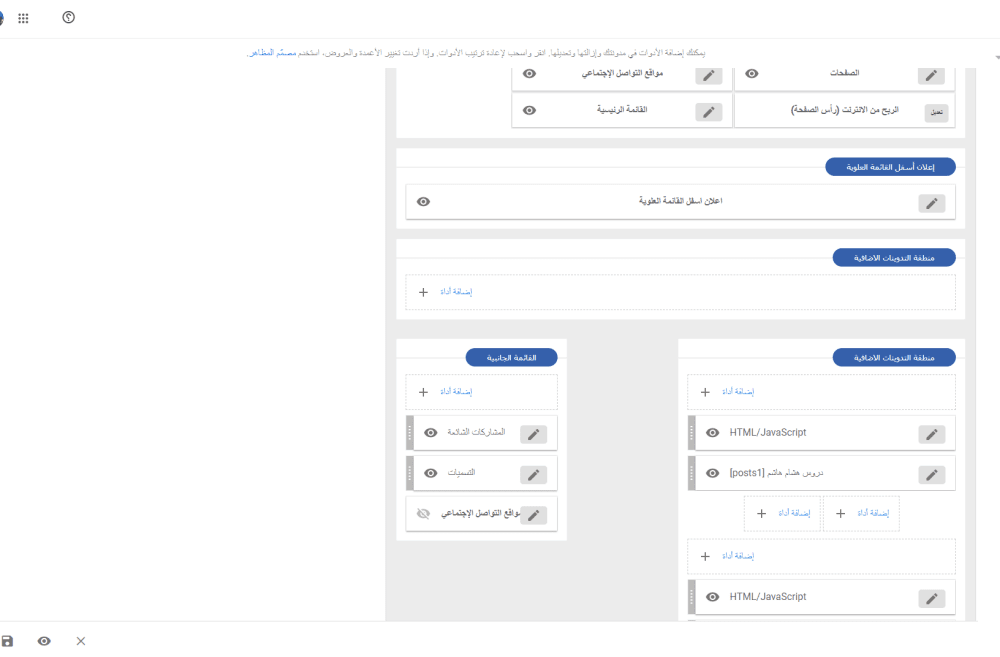The image size is (1000, 657).
Task: Click the help question mark icon
Action: [x=68, y=18]
